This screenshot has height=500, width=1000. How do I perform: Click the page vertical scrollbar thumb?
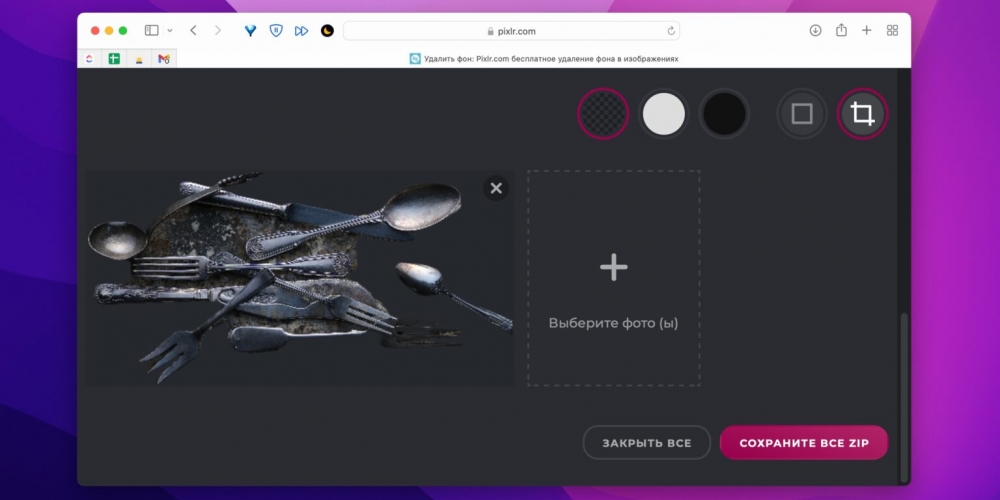coord(903,397)
